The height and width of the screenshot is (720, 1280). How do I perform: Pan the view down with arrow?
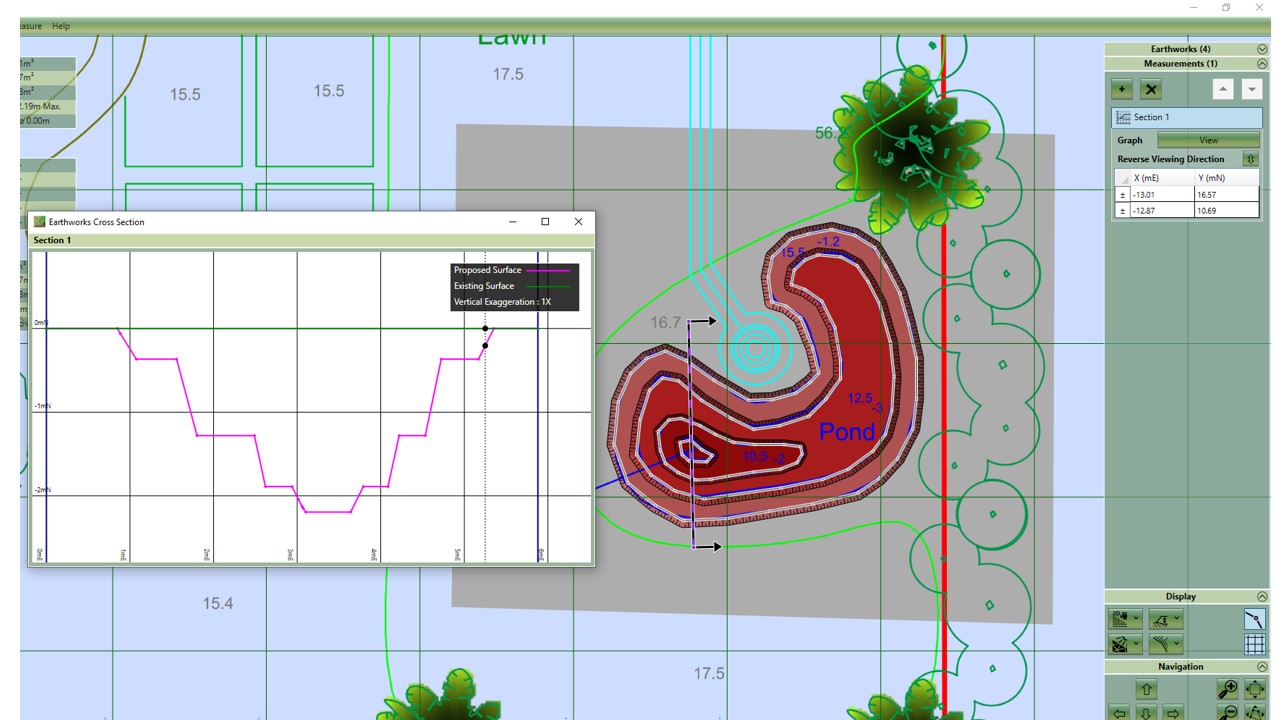(1146, 713)
